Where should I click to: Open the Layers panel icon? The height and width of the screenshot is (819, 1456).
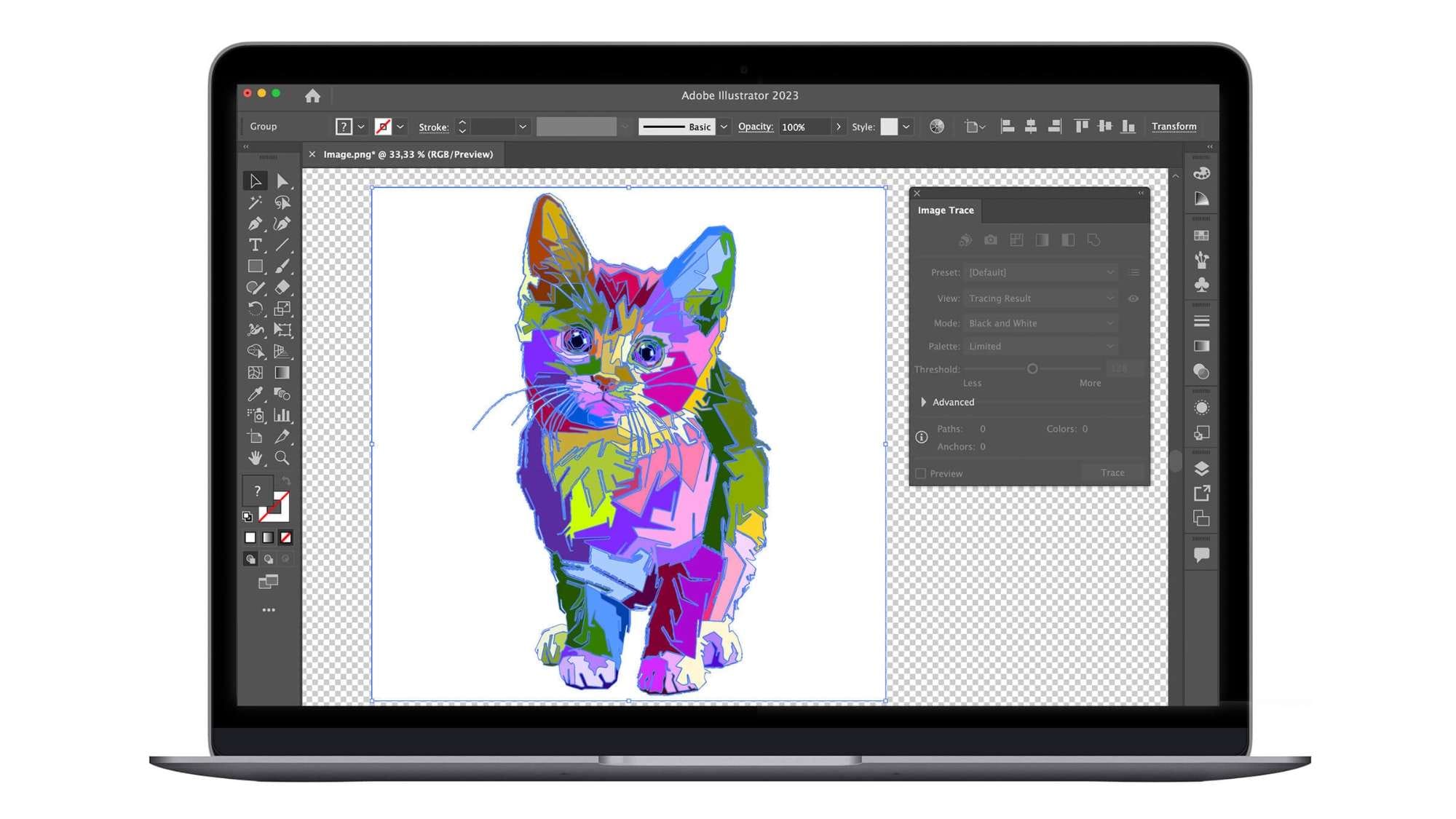pyautogui.click(x=1201, y=469)
